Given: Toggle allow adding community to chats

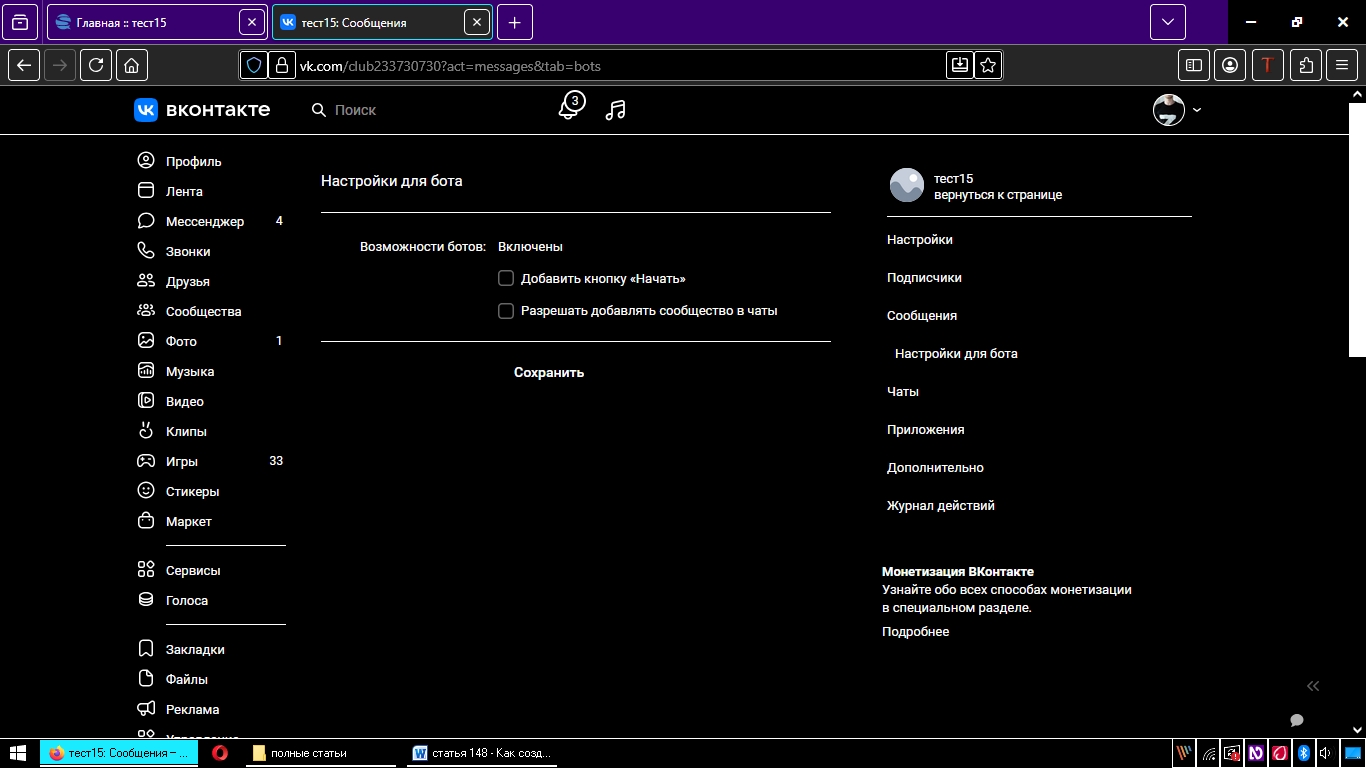Looking at the screenshot, I should click(506, 311).
